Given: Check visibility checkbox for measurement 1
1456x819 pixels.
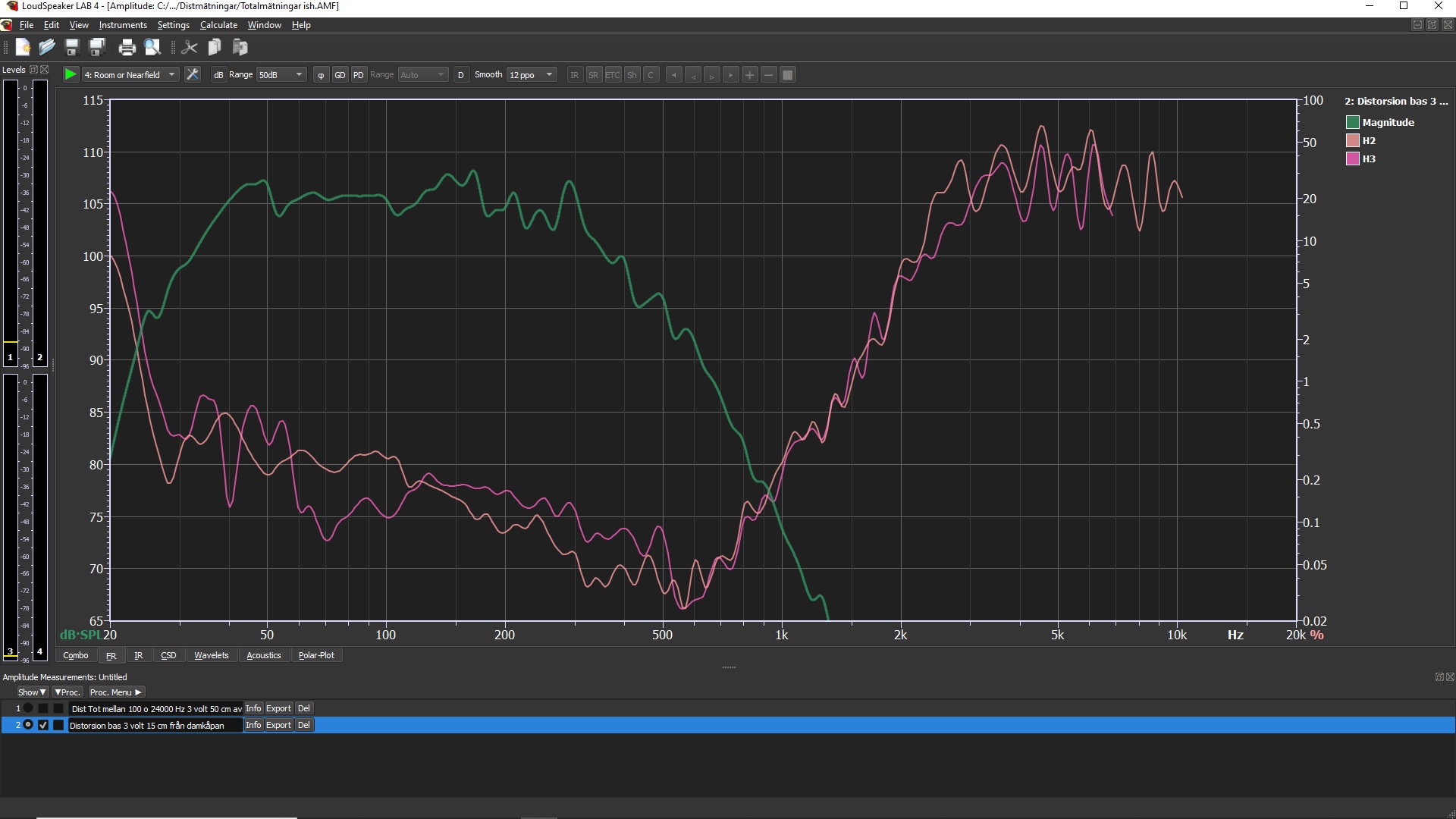Looking at the screenshot, I should tap(43, 708).
